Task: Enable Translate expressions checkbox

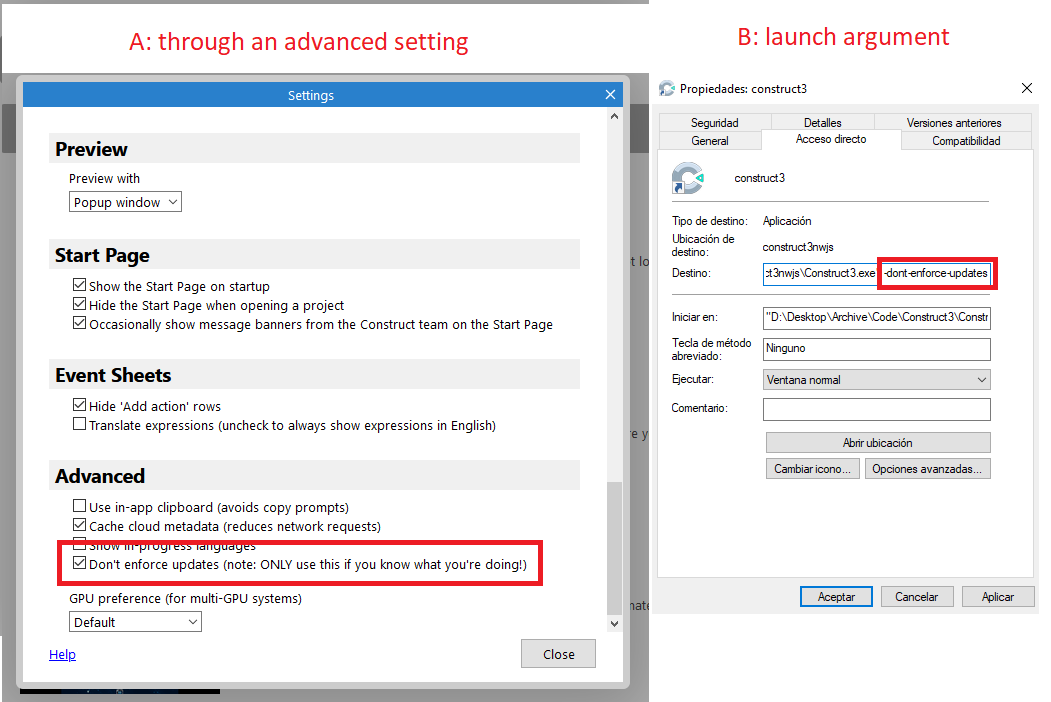Action: 79,424
